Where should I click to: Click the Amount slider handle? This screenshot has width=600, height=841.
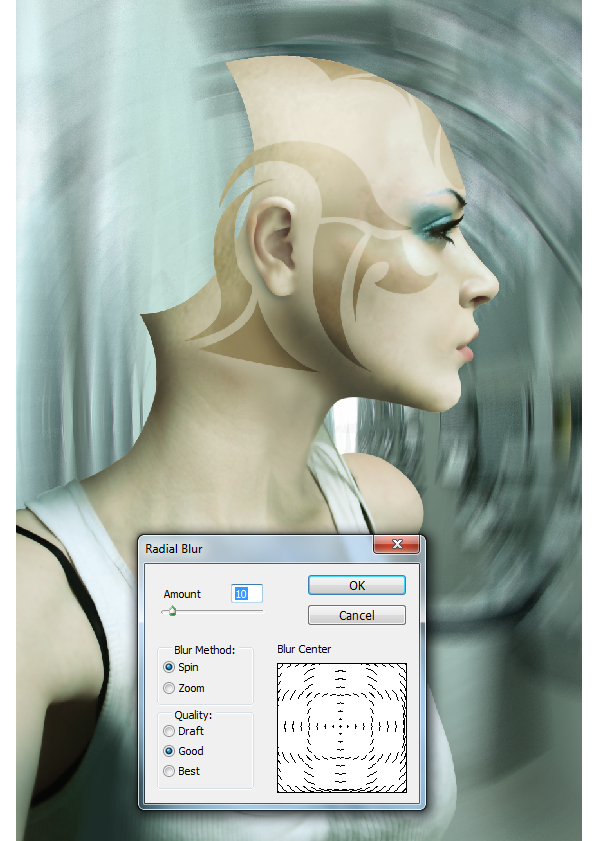[x=172, y=611]
